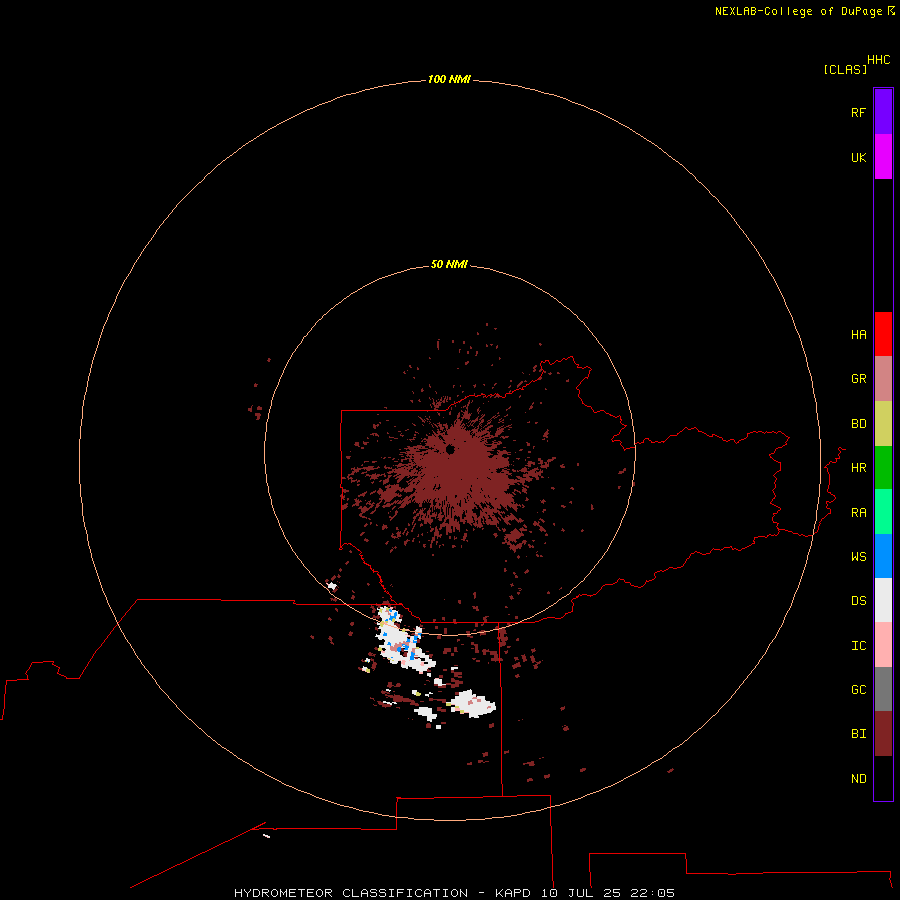Click the BD legend label
The image size is (900, 900).
click(x=858, y=424)
